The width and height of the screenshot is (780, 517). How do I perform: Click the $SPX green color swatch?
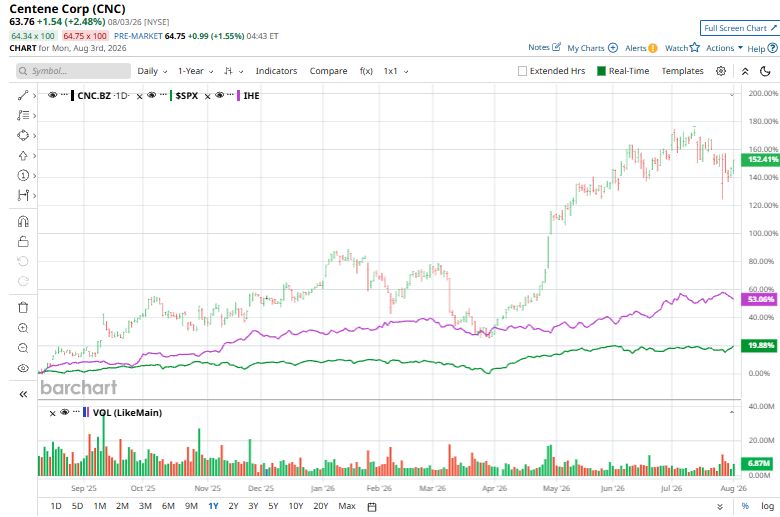[x=171, y=96]
